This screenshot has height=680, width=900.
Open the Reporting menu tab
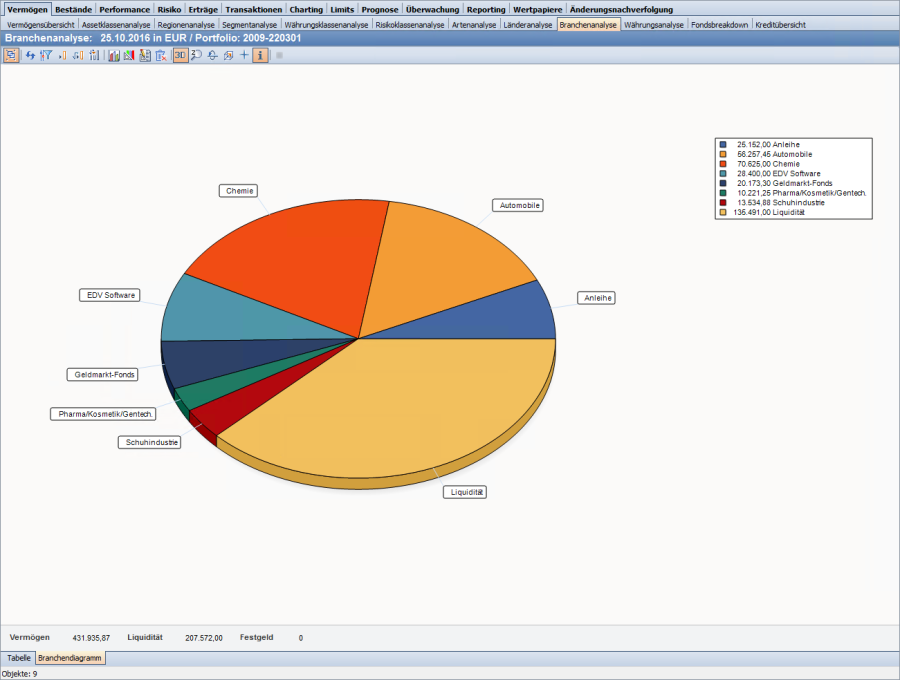coord(486,9)
